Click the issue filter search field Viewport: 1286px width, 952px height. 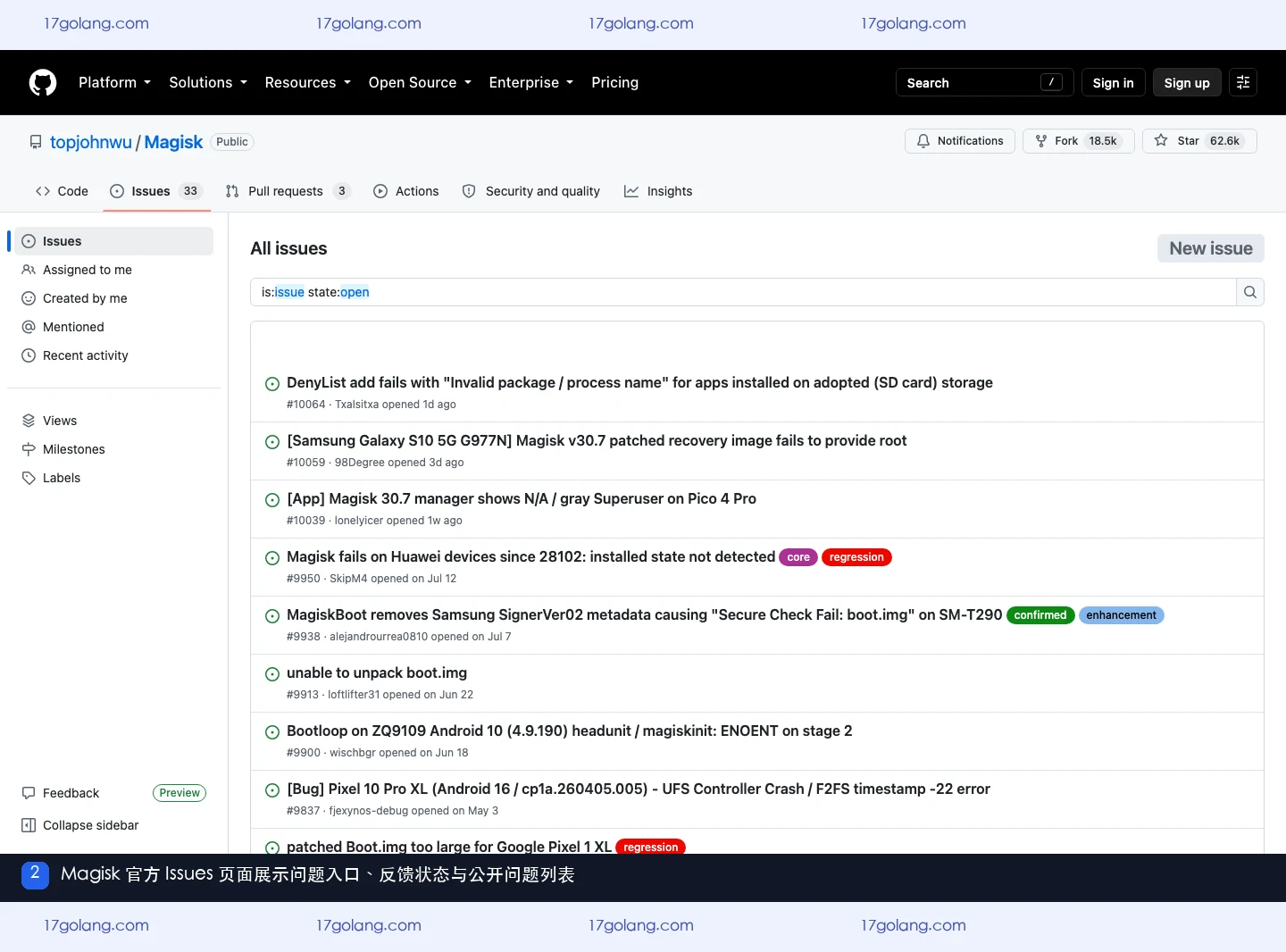743,292
